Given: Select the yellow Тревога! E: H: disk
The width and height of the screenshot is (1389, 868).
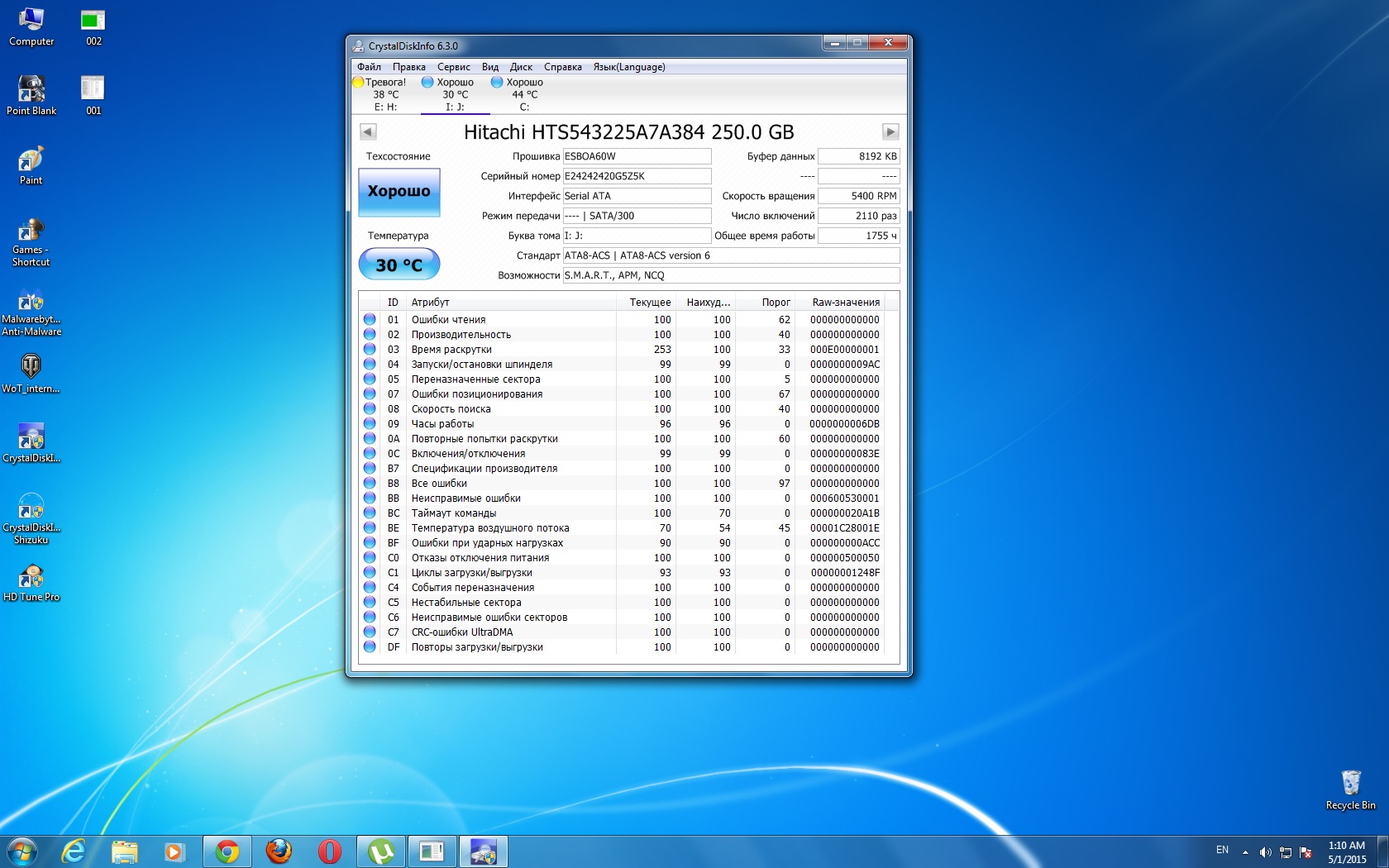Looking at the screenshot, I should [x=381, y=94].
